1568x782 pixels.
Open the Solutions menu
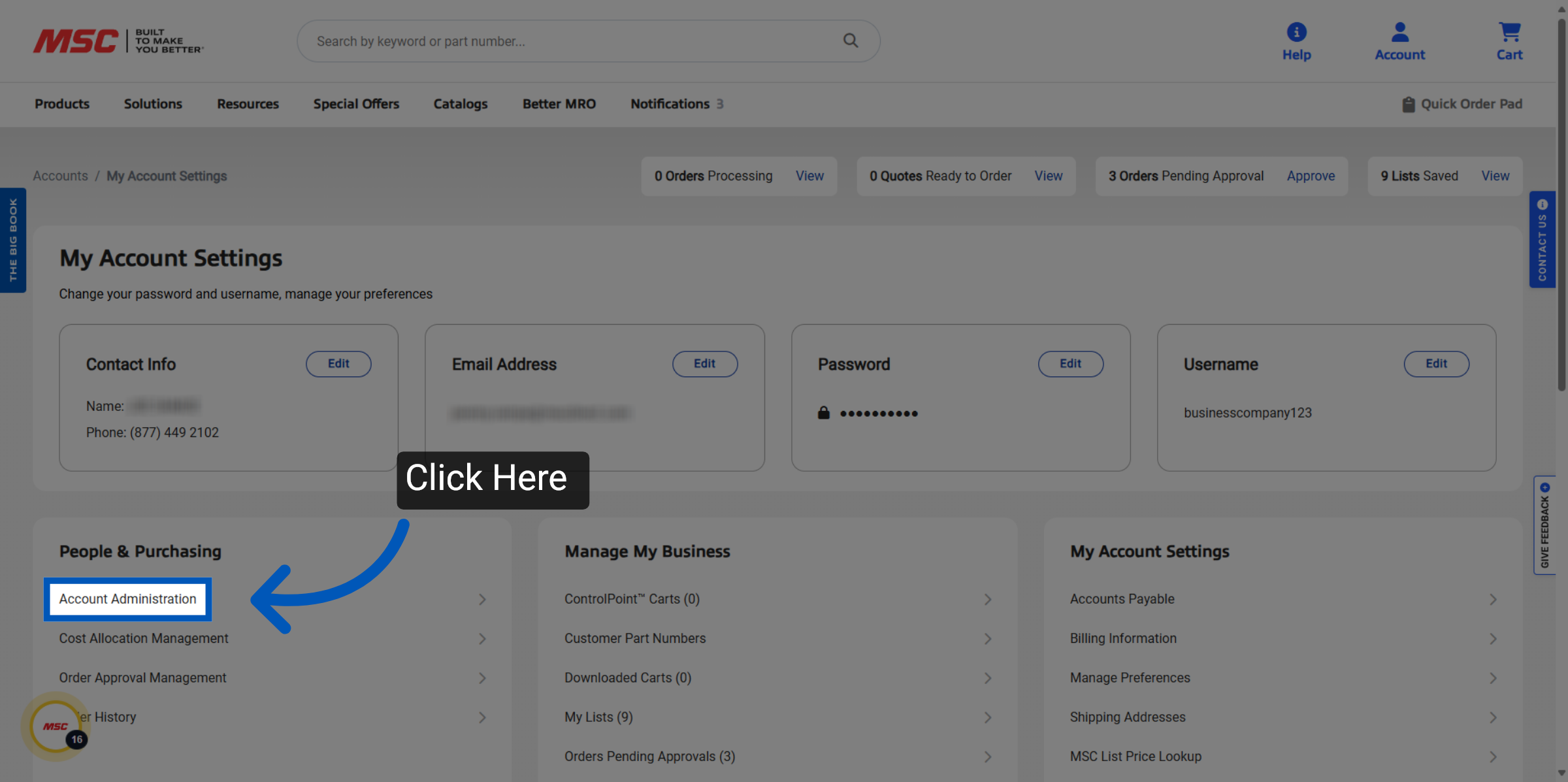(153, 104)
